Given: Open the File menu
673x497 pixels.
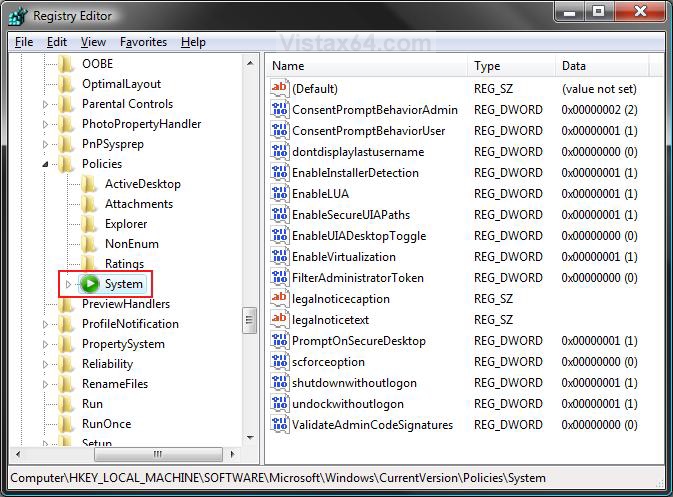Looking at the screenshot, I should [x=24, y=42].
